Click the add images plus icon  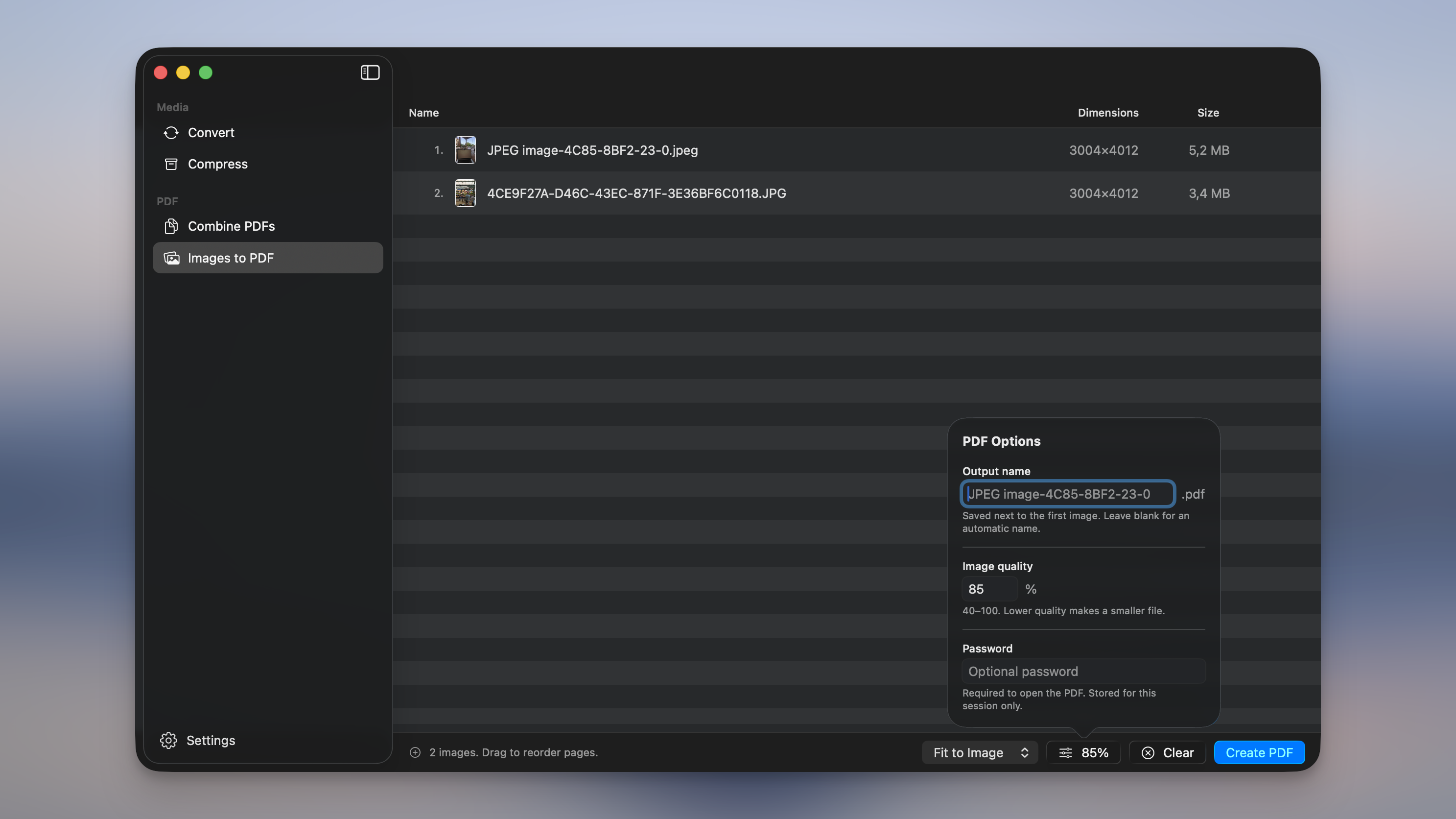[415, 752]
